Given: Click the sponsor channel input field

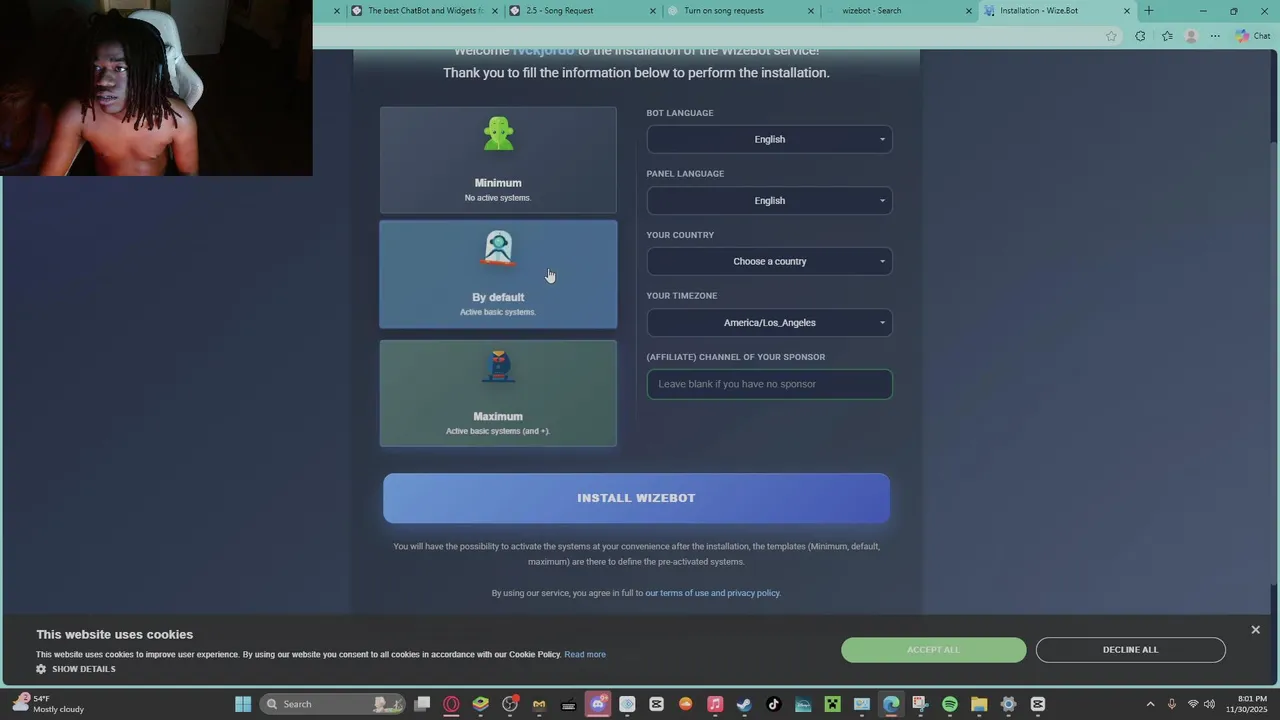Looking at the screenshot, I should point(769,384).
